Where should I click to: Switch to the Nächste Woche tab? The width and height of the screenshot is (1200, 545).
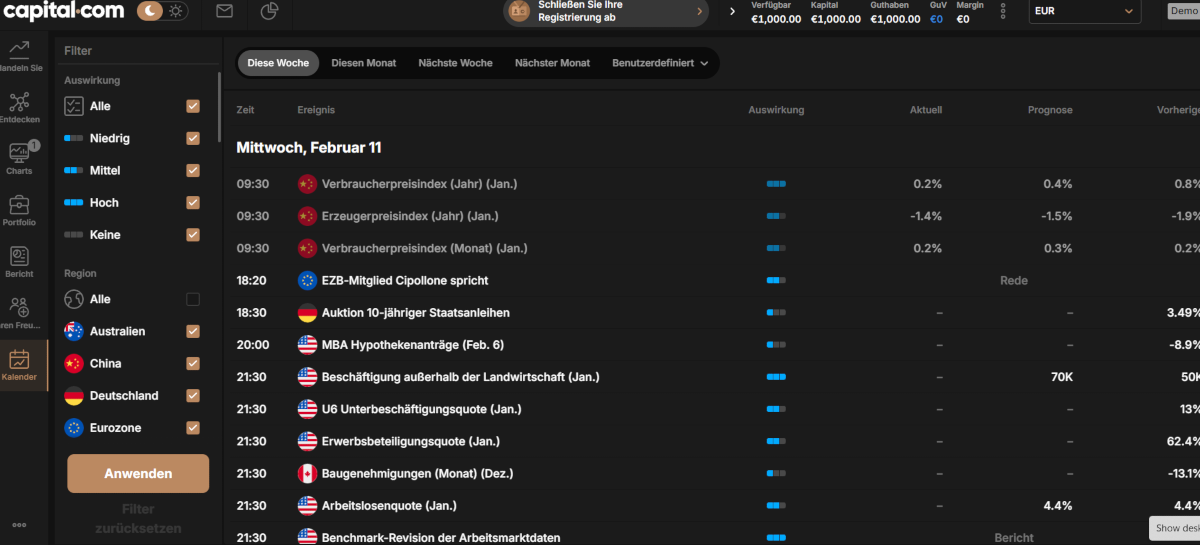(x=455, y=63)
